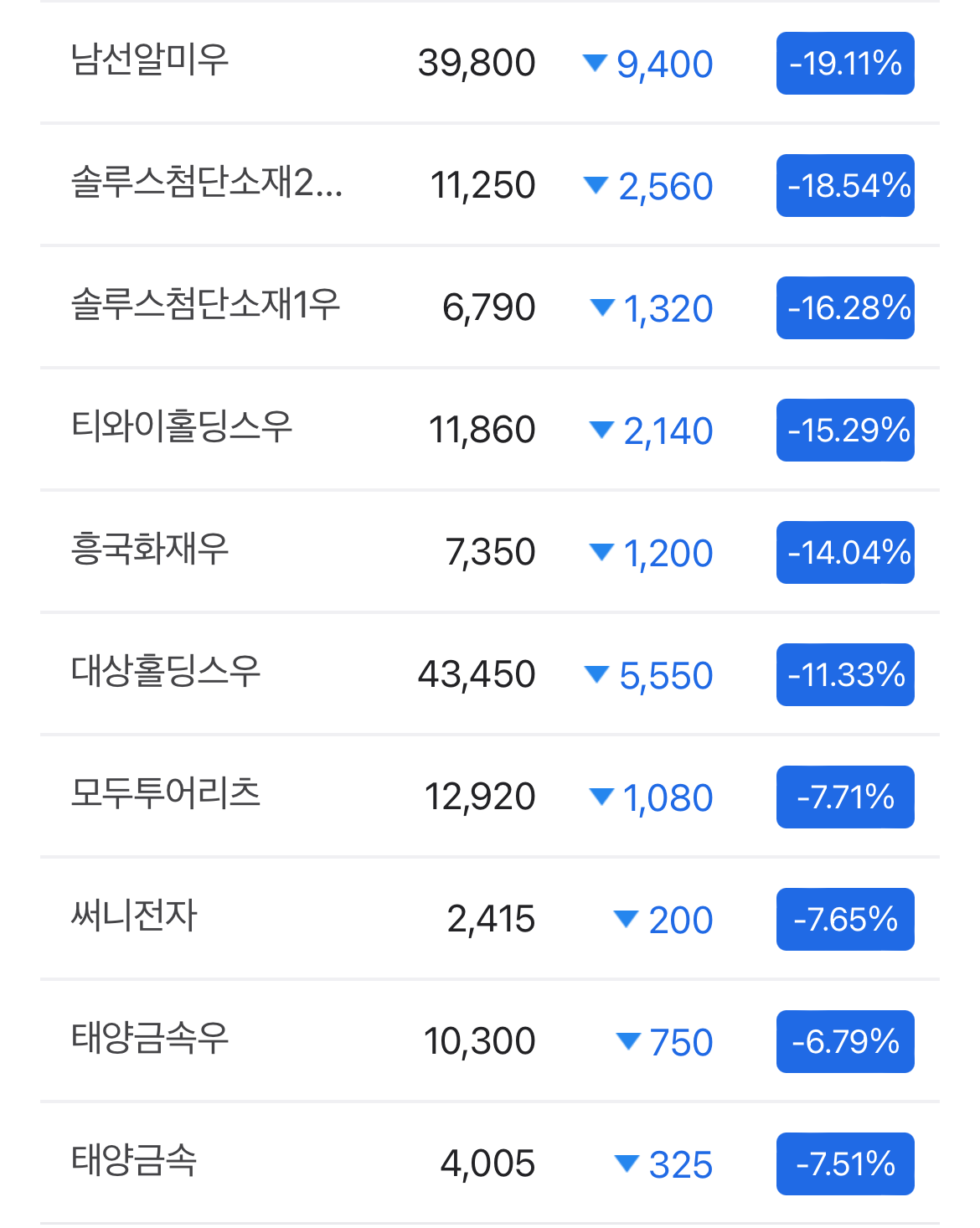Tap the blue triangle before 750
Viewport: 980px width, 1228px height.
(628, 1041)
